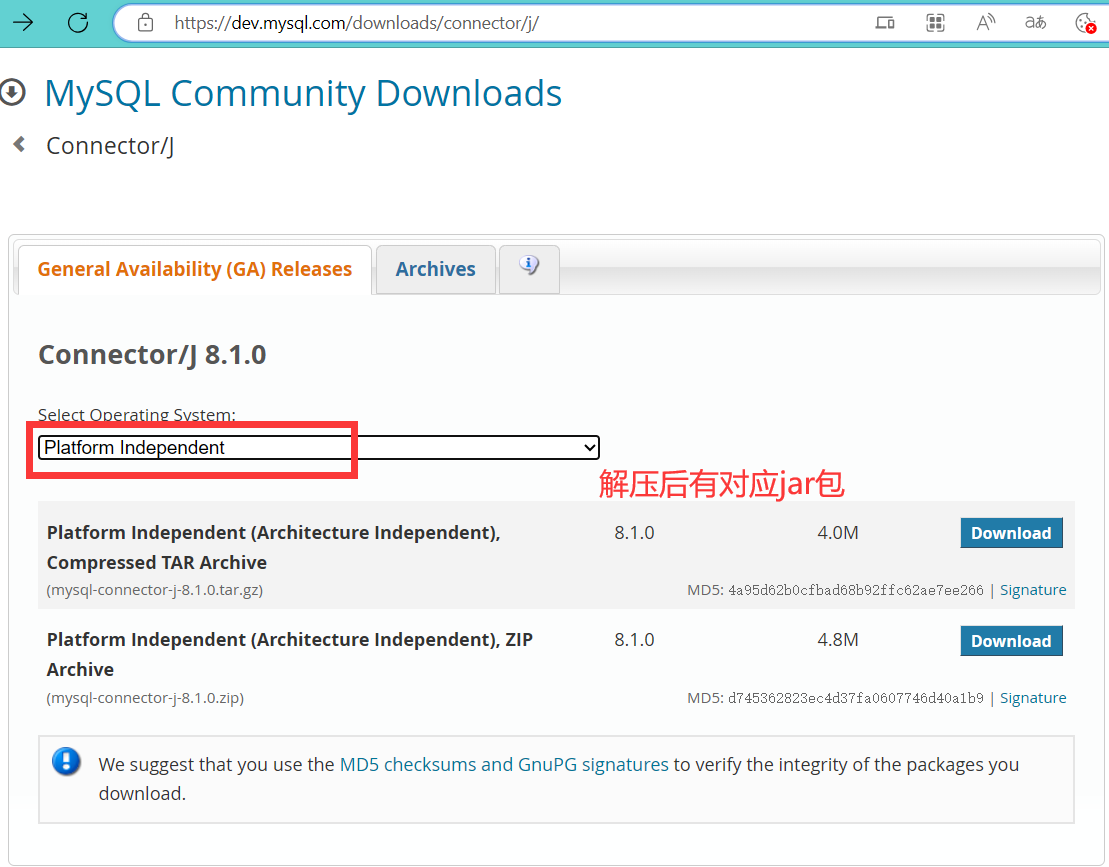Click MD5 hash 4a95d62b0cfbad68b92ffc62ae7ee266
1109x867 pixels.
[x=856, y=590]
